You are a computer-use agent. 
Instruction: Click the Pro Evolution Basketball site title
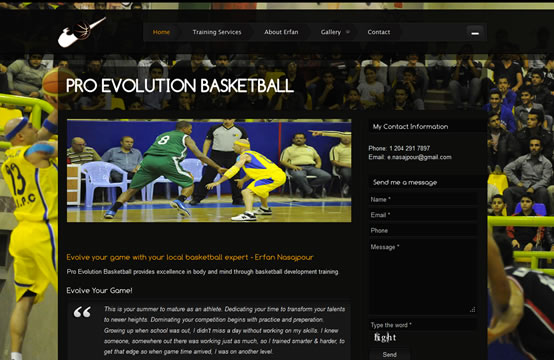pos(179,85)
